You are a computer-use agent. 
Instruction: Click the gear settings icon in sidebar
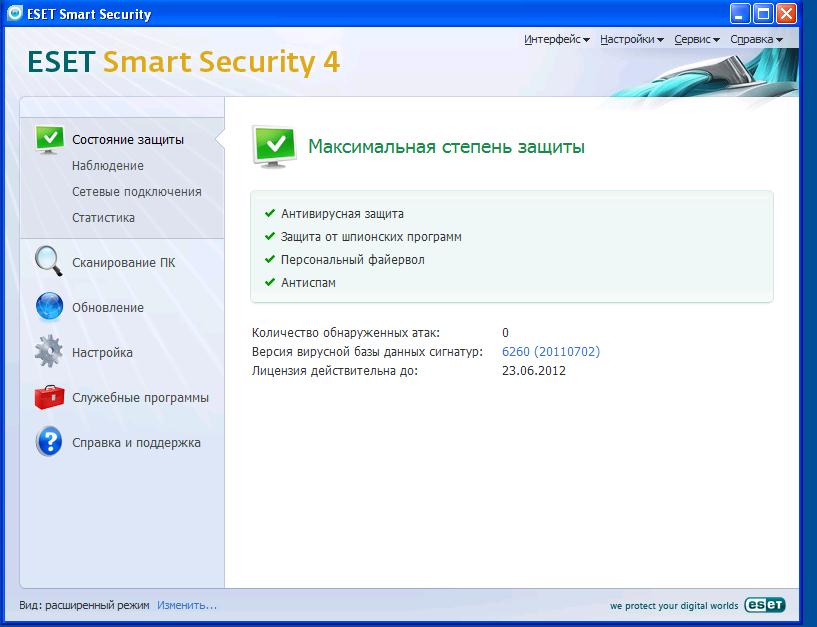coord(48,351)
